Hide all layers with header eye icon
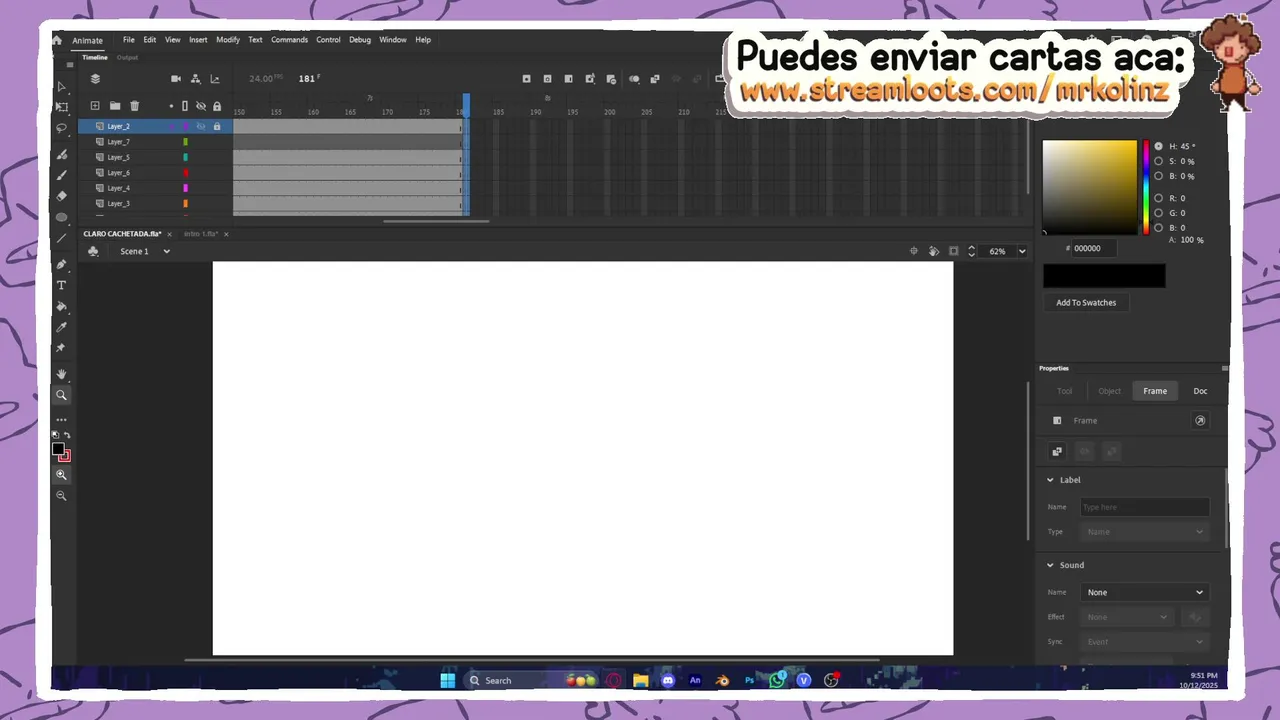1280x720 pixels. 201,106
